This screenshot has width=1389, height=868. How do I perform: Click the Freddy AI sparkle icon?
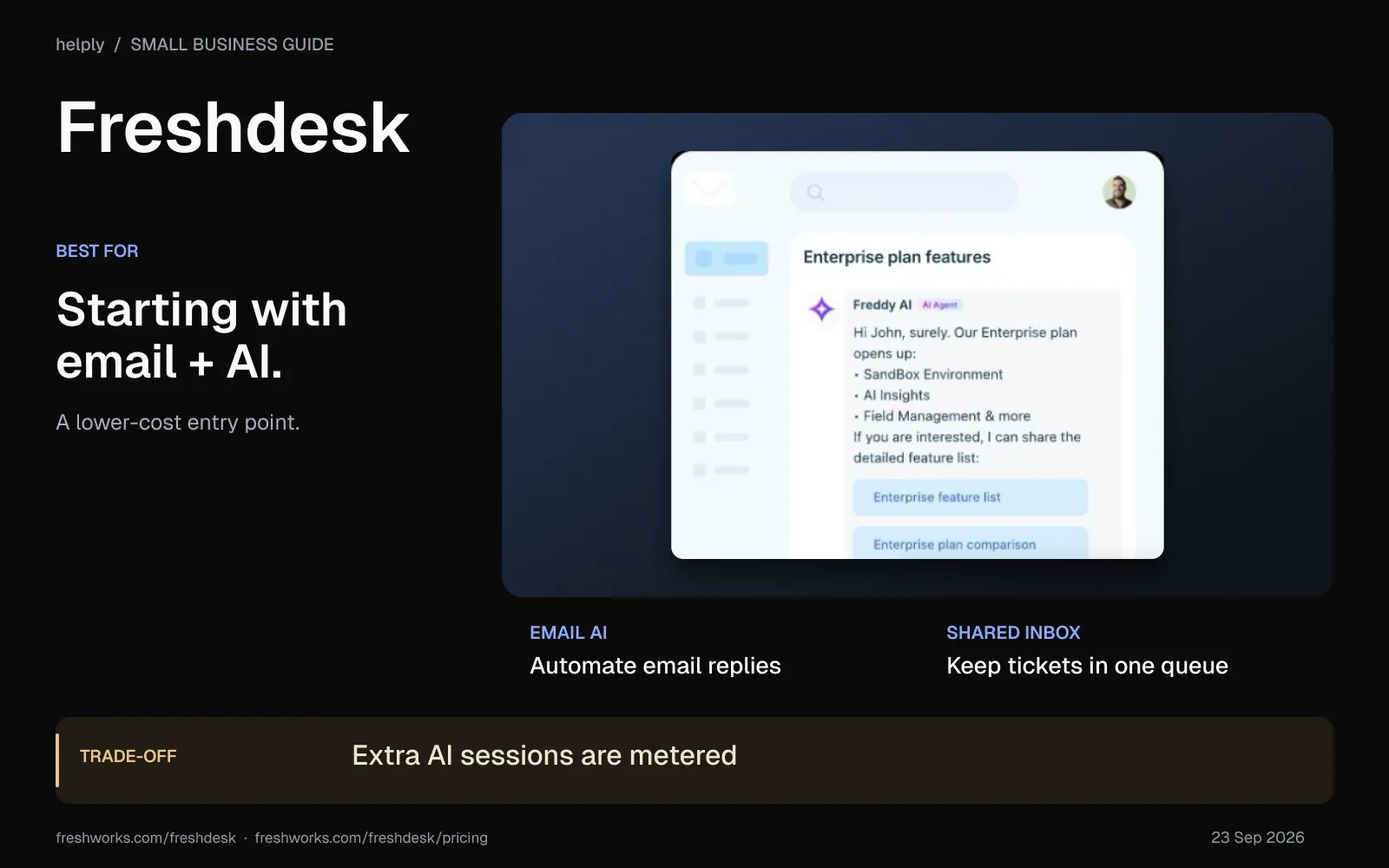821,308
